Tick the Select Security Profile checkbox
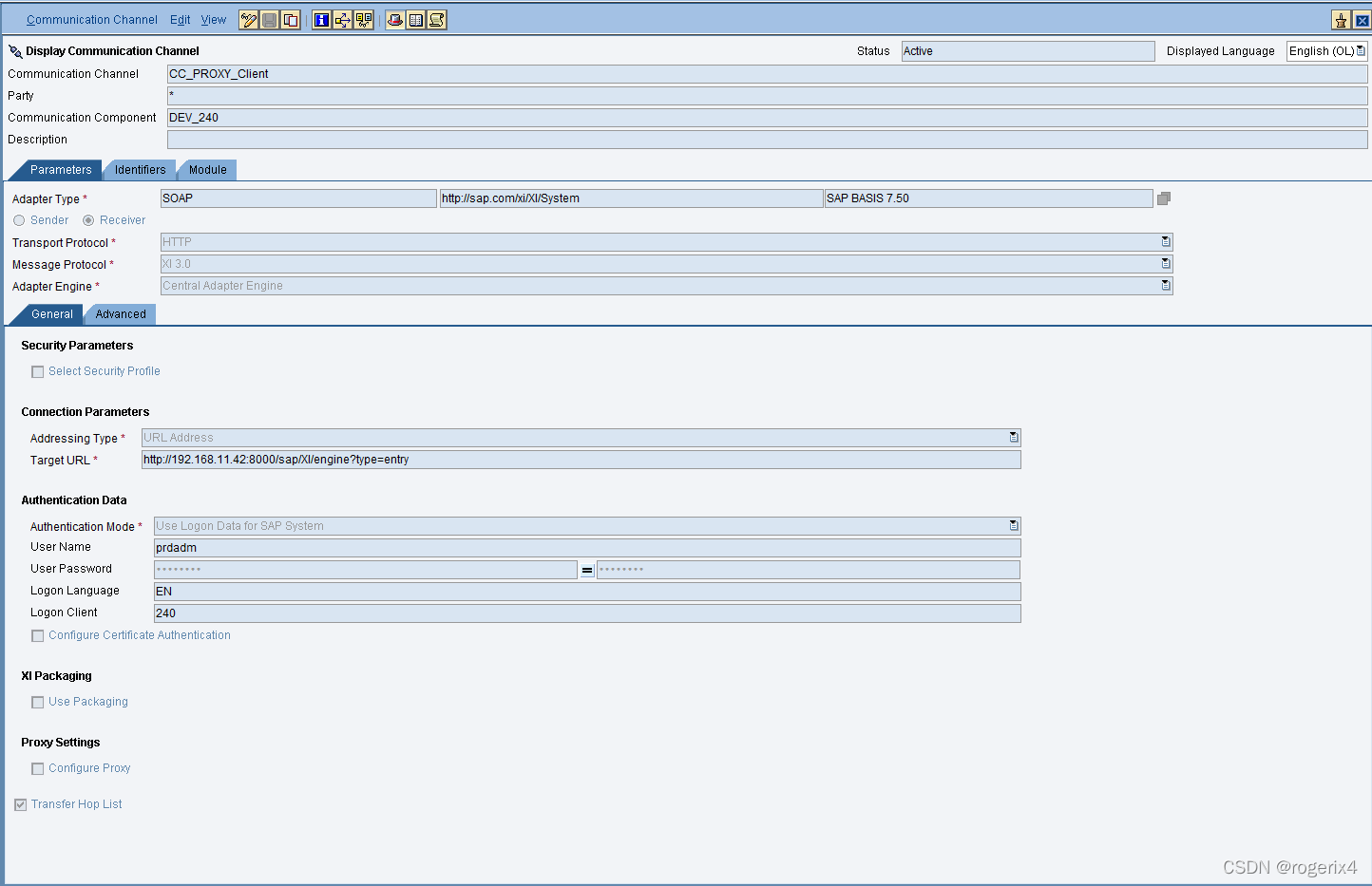The image size is (1372, 886). click(x=38, y=372)
